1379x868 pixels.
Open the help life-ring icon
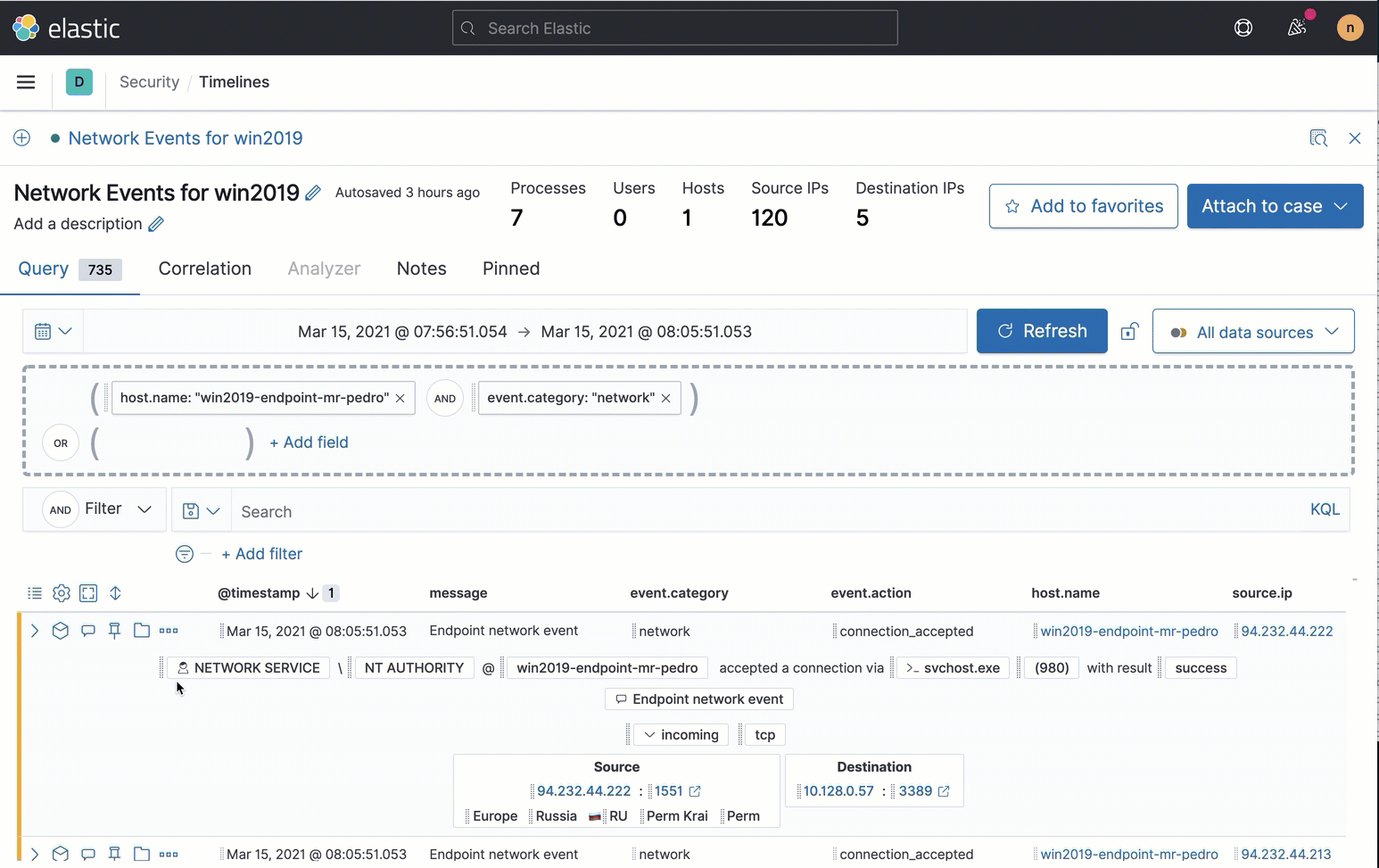1243,28
